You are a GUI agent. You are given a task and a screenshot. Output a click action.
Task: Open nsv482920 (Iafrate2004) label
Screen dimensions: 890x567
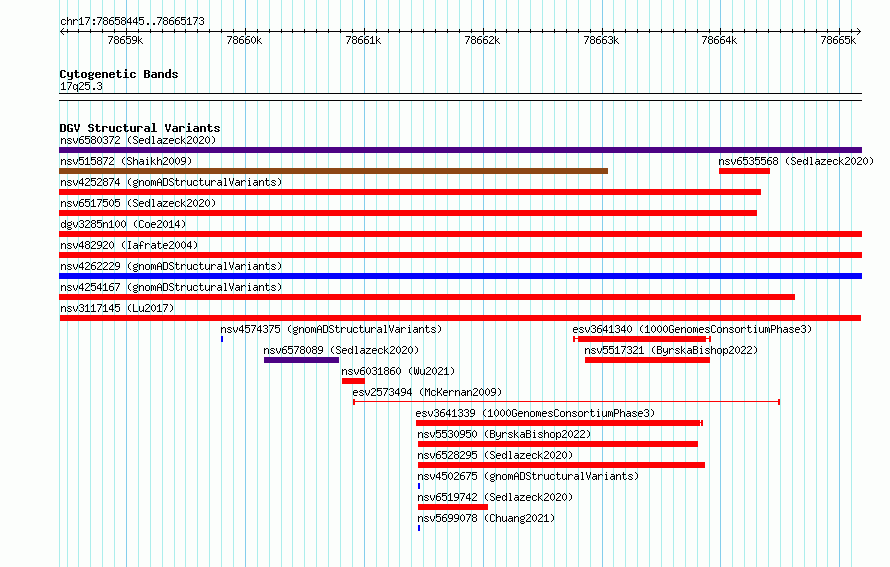129,245
